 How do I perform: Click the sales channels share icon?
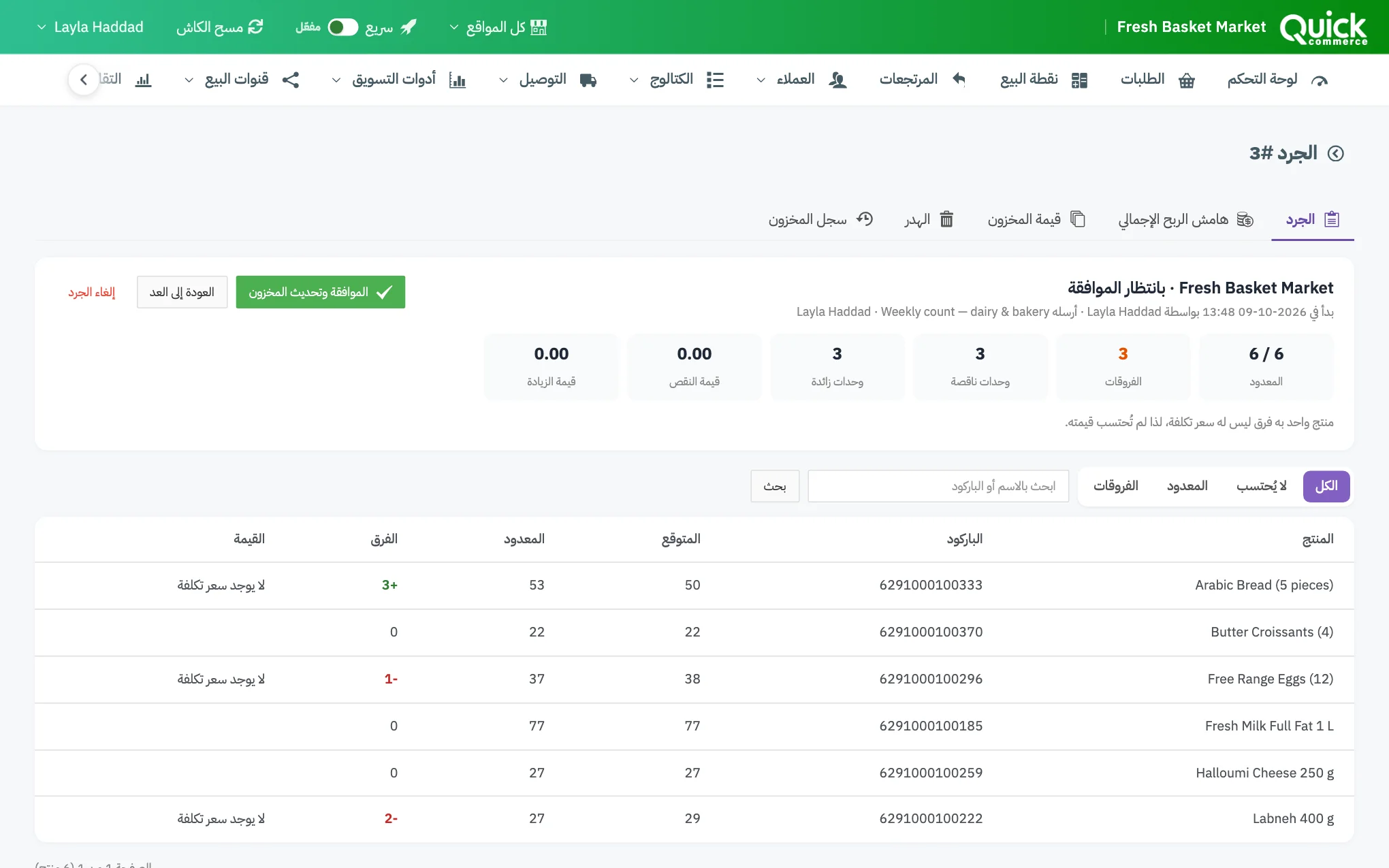291,80
